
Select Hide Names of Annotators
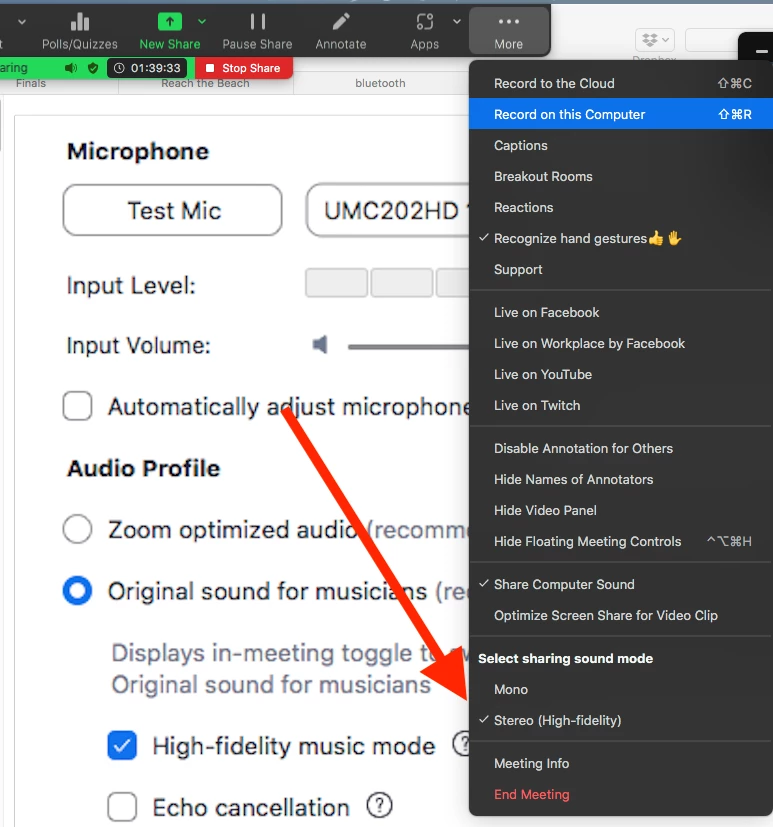point(621,479)
